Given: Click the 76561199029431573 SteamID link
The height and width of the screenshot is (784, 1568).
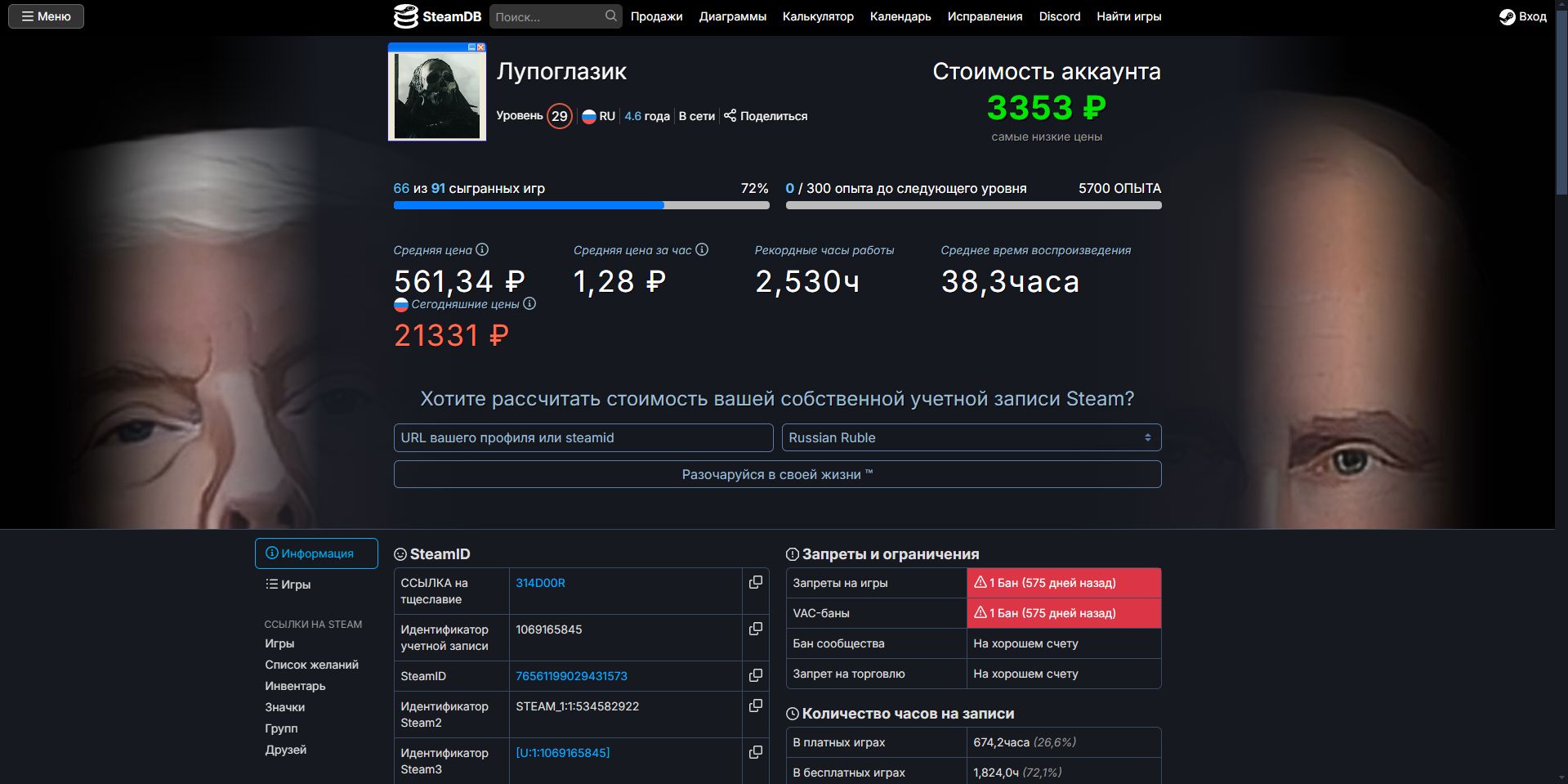Looking at the screenshot, I should (571, 676).
